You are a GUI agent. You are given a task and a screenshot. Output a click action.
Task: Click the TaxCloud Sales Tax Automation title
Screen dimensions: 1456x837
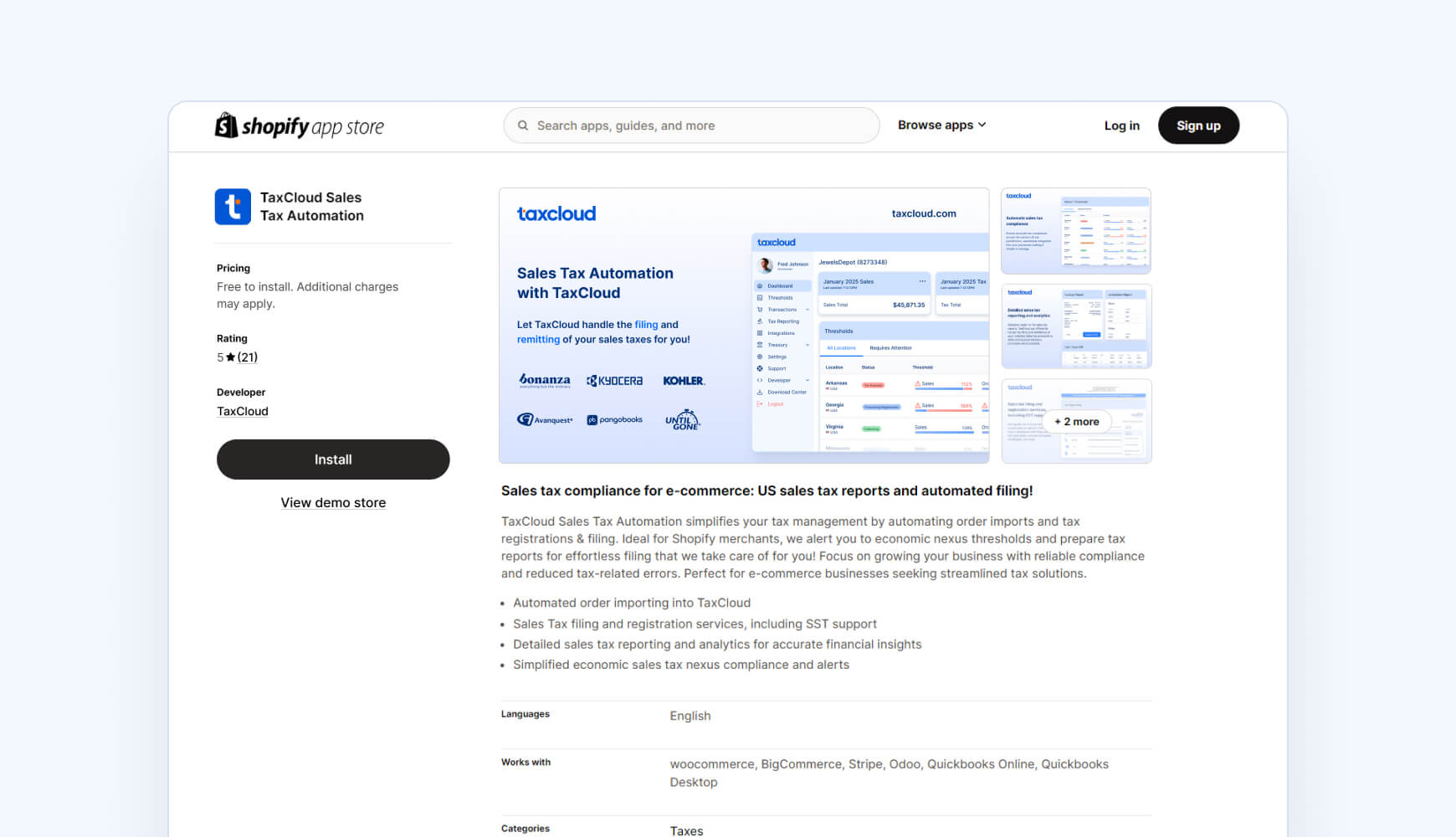pyautogui.click(x=312, y=207)
